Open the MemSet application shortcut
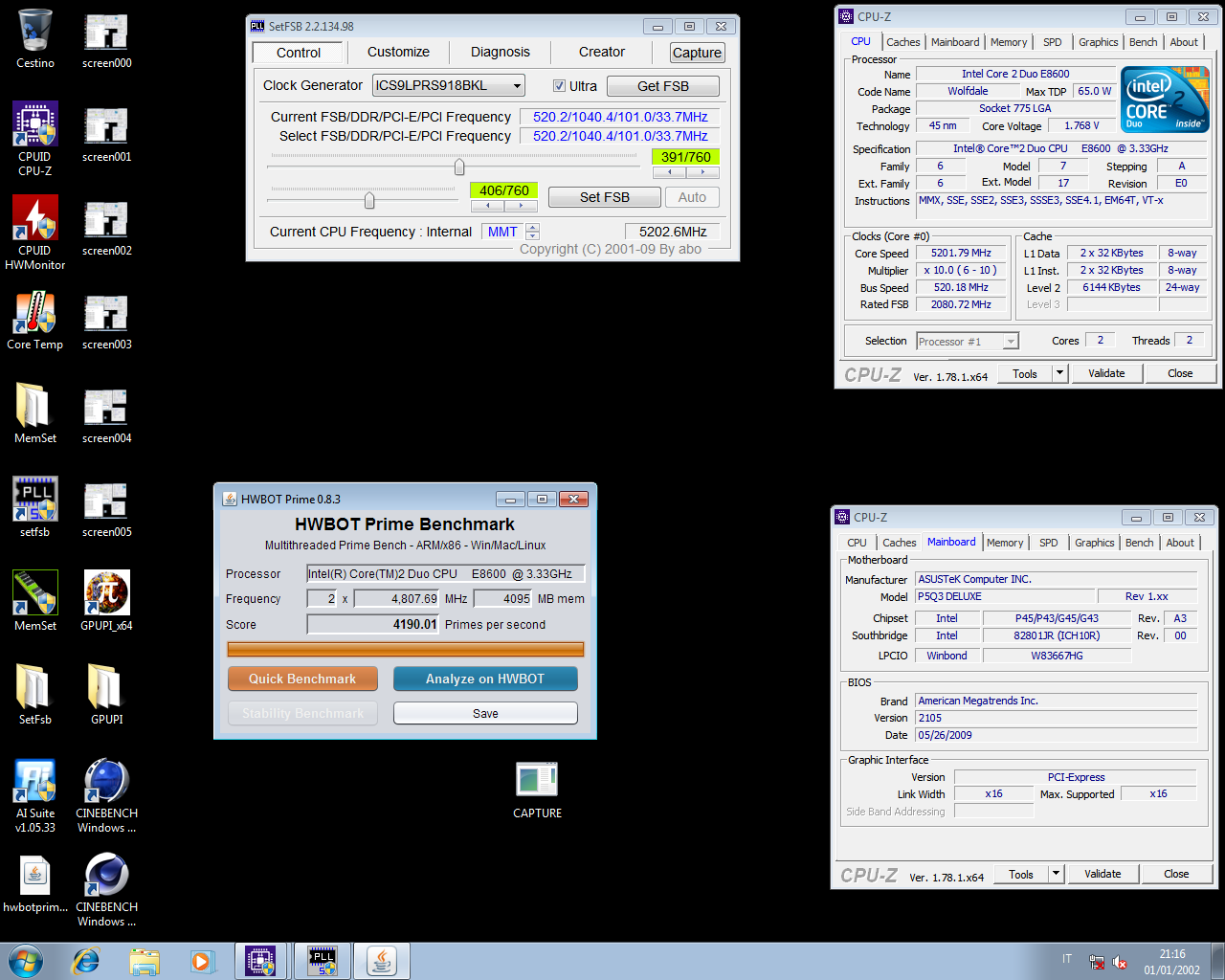Image resolution: width=1225 pixels, height=980 pixels. pos(35,601)
